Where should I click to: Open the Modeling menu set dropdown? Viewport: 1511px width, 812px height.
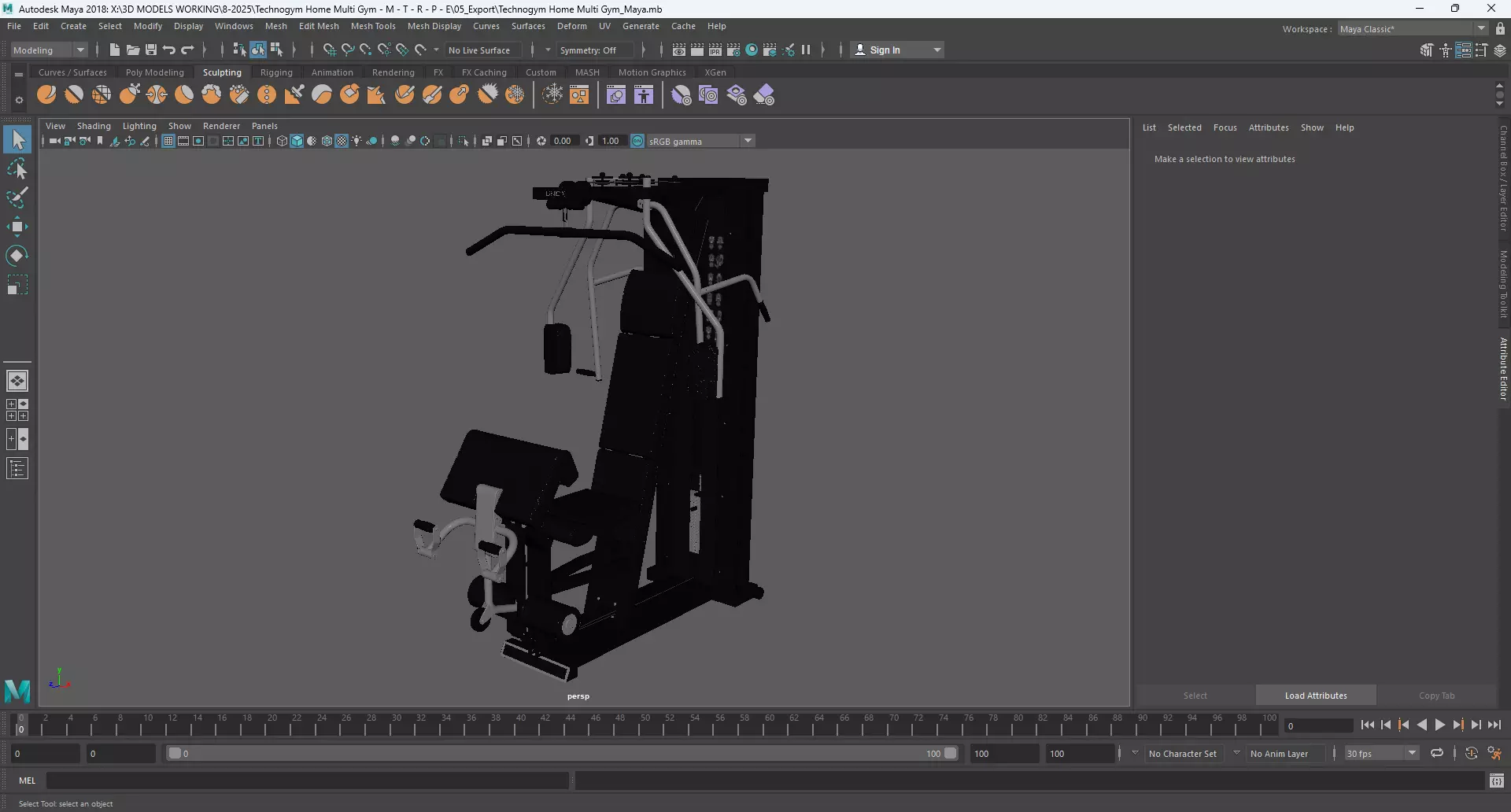pyautogui.click(x=49, y=50)
